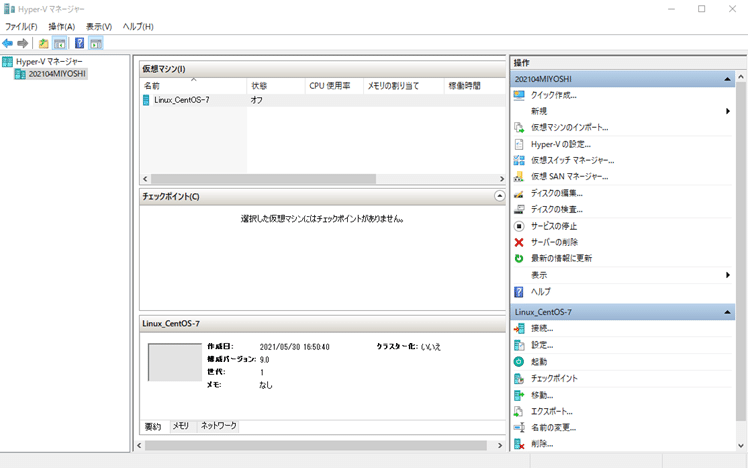The image size is (748, 468).
Task: Sort by 稼働時間 column header
Action: [475, 86]
